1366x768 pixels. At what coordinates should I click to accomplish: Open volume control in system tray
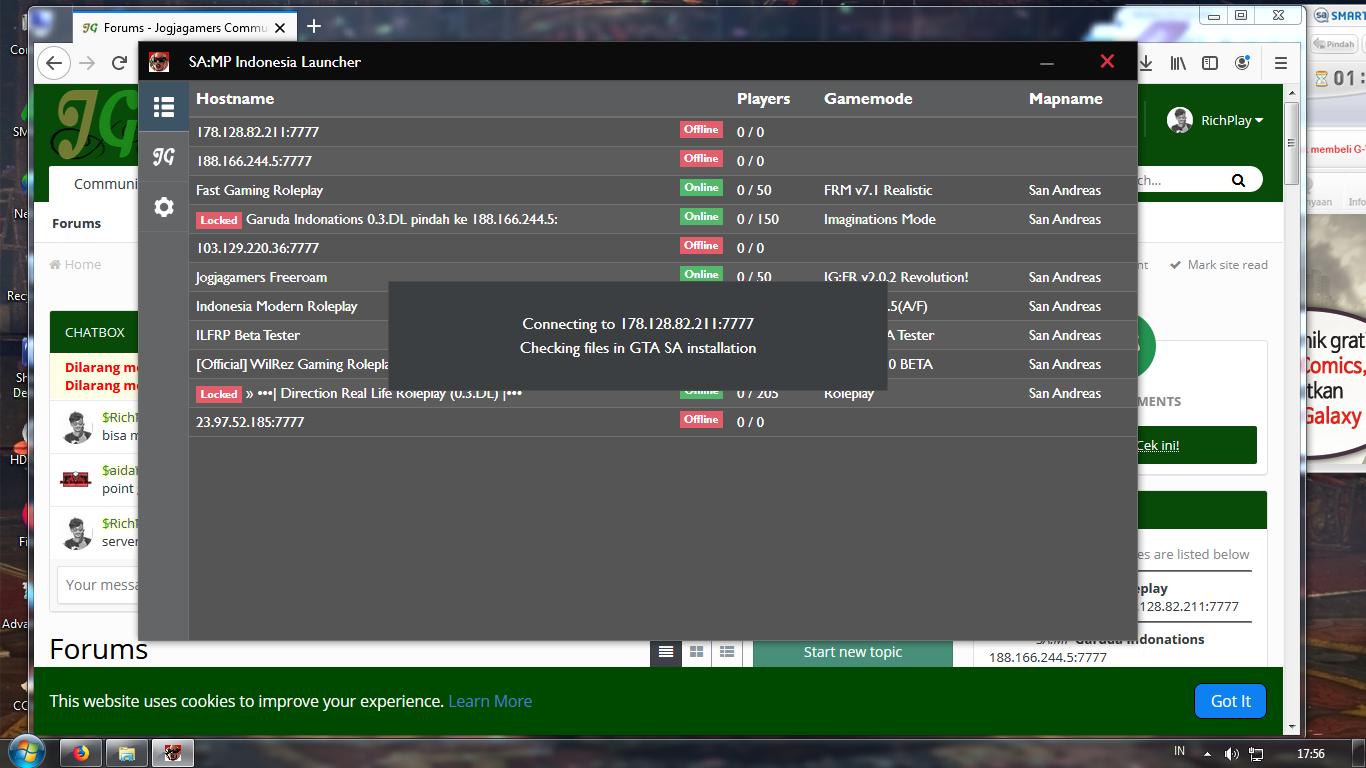click(1231, 753)
